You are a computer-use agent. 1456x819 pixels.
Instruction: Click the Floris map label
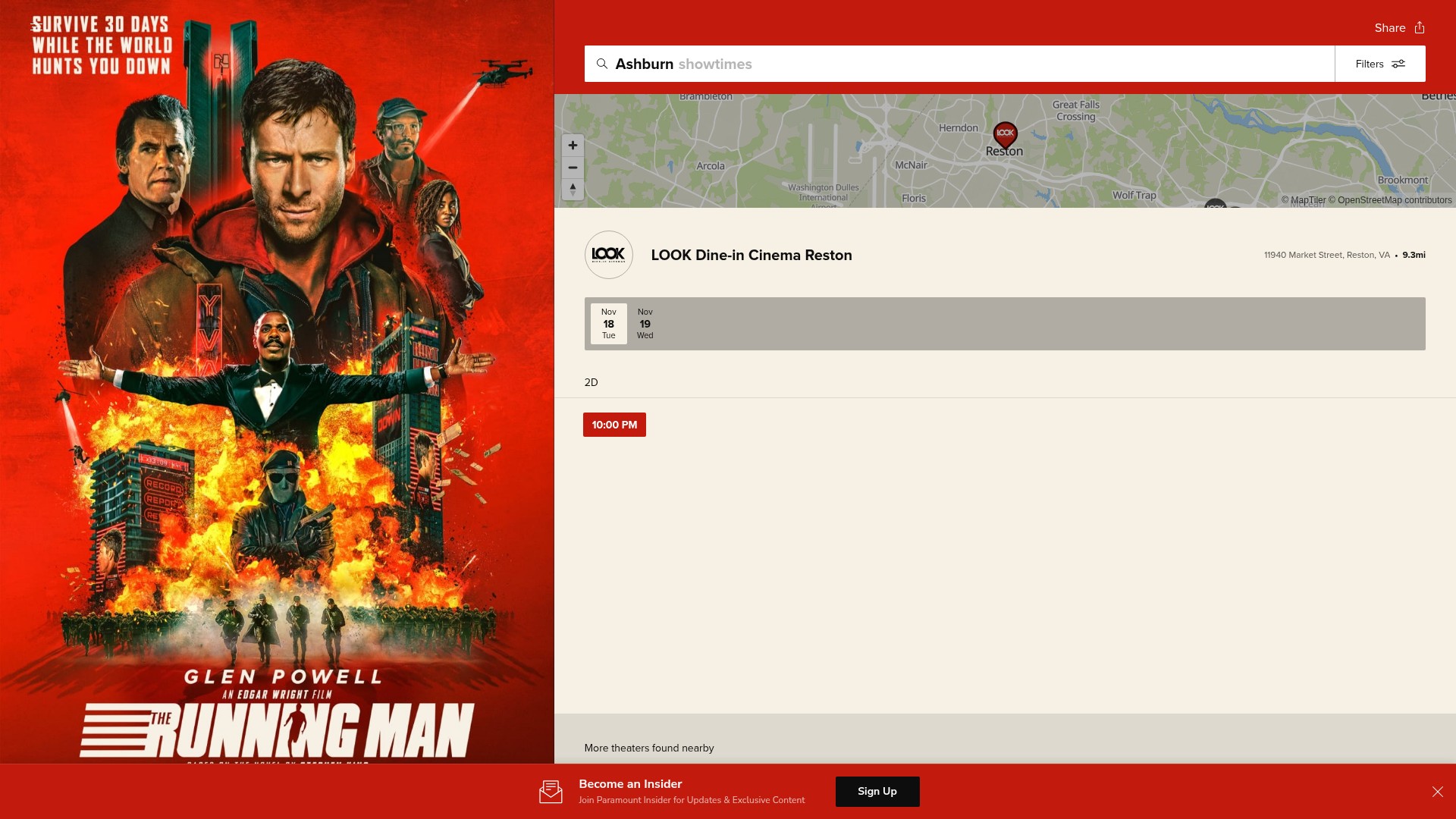[x=914, y=198]
